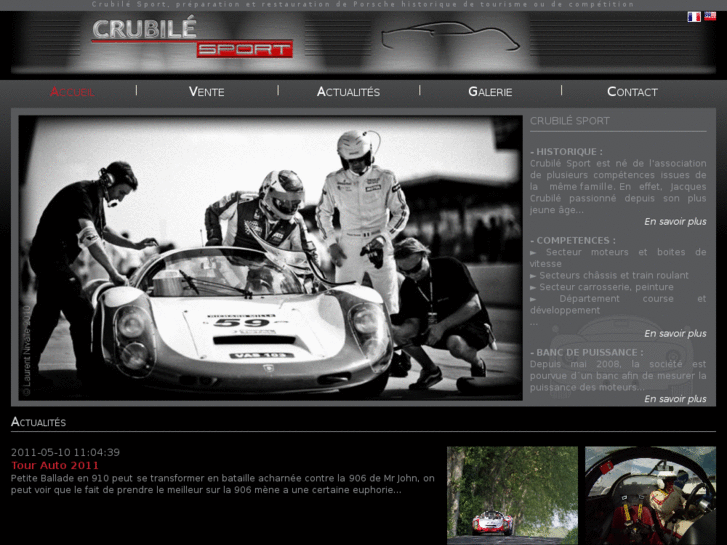Select 'Secteurs châssis et train roulant' entry
Viewport: 727px width, 545px height.
click(609, 276)
